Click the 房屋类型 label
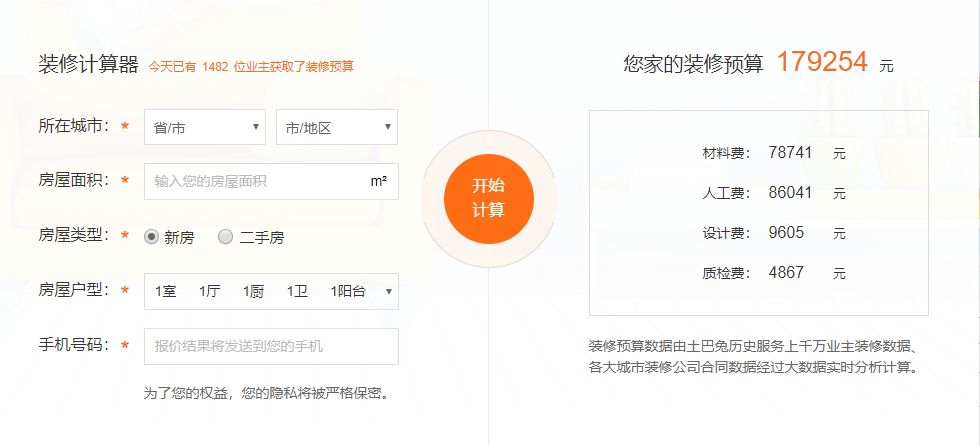Viewport: 980px width, 446px height. tap(74, 235)
